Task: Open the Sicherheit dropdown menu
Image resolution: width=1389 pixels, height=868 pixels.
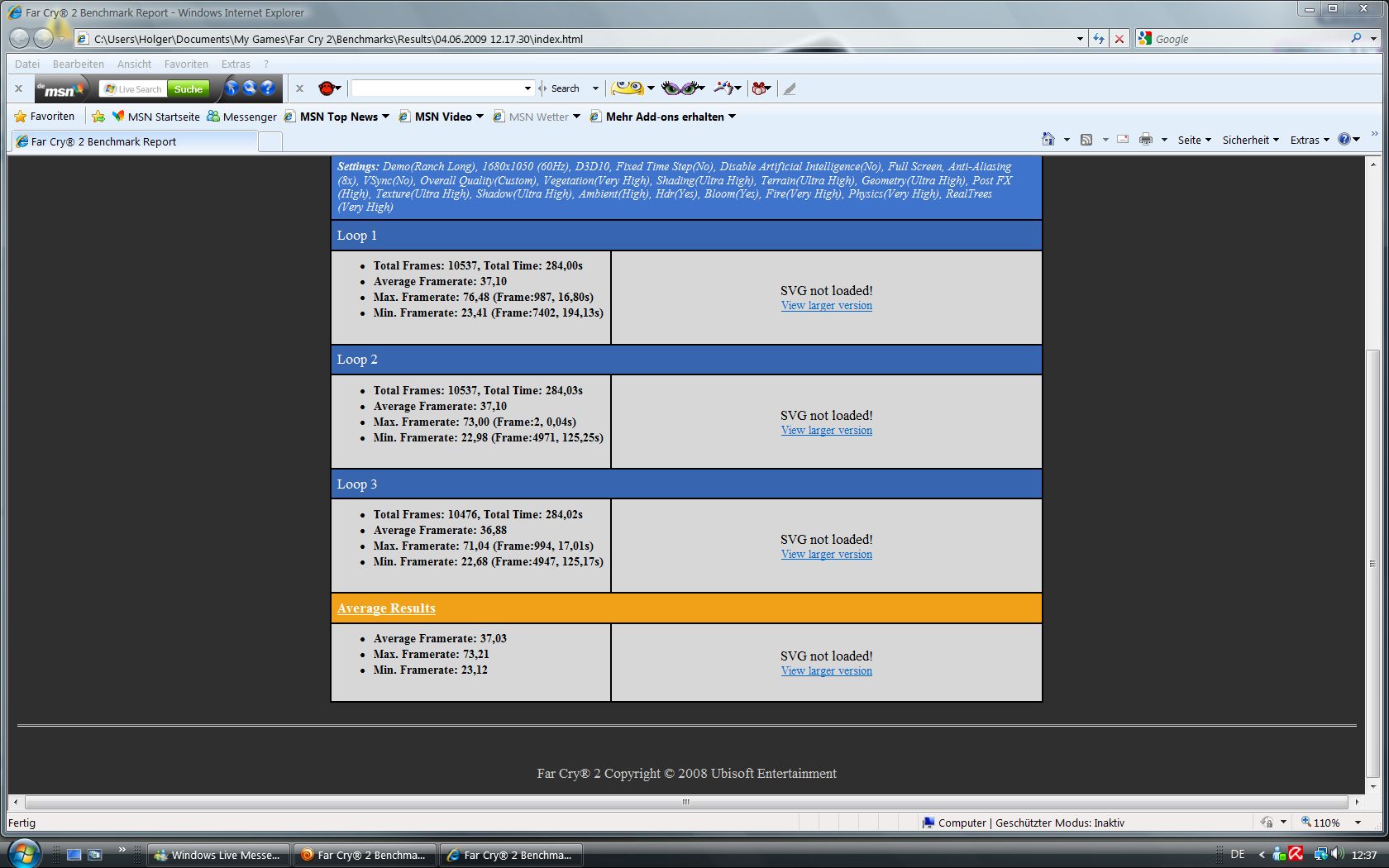Action: 1251,140
